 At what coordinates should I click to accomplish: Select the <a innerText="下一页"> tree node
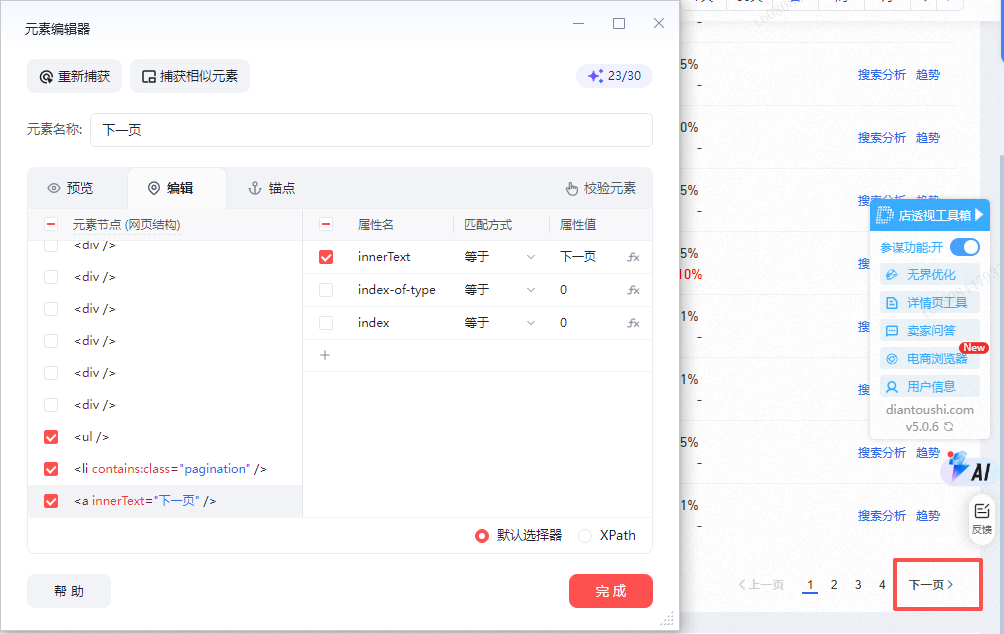[x=145, y=501]
